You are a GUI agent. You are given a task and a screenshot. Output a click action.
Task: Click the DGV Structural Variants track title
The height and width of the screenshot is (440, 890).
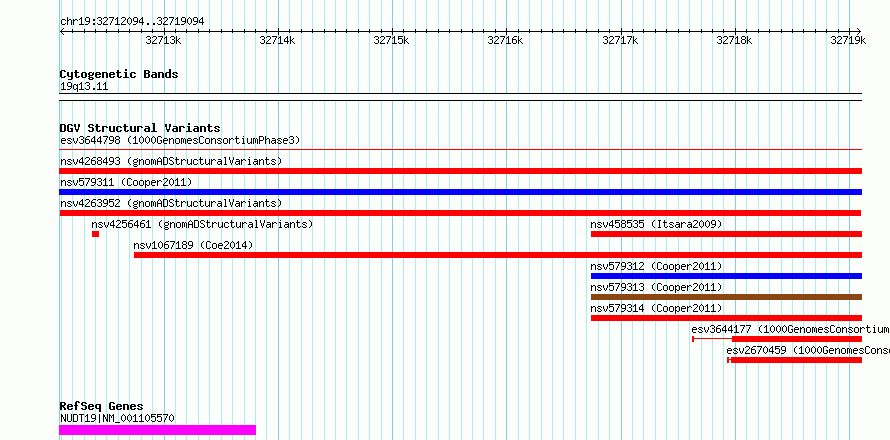(140, 128)
